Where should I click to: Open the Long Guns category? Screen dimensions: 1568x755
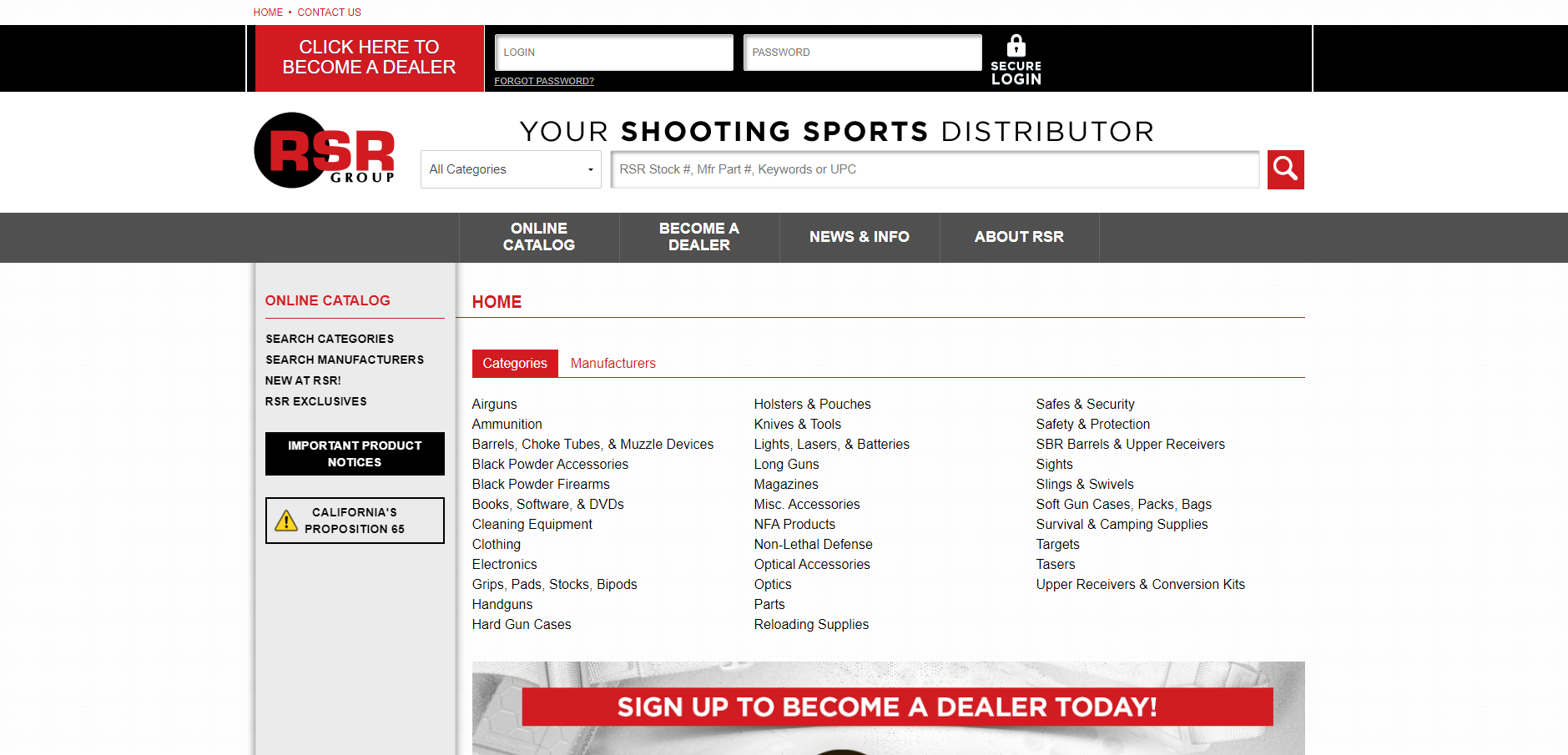point(787,464)
